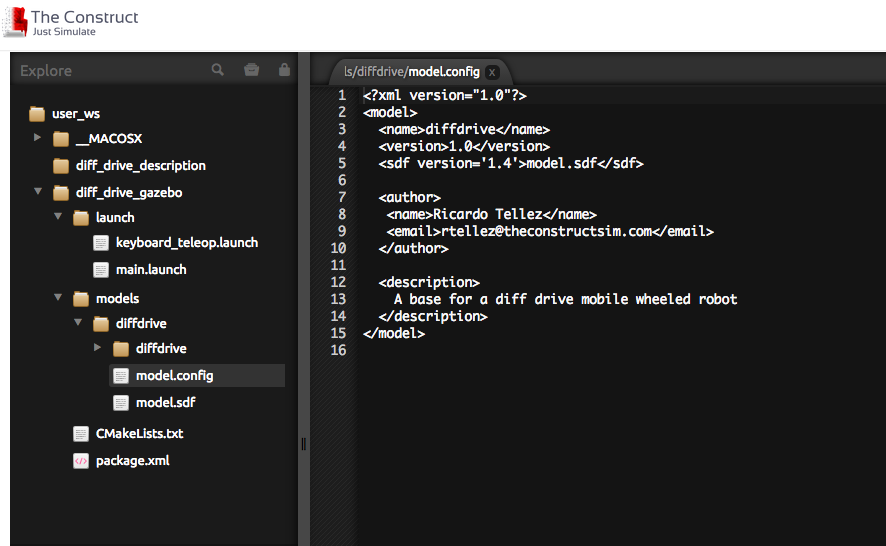Open keyboard_teleop.launch file
This screenshot has width=886, height=546.
pyautogui.click(x=186, y=243)
